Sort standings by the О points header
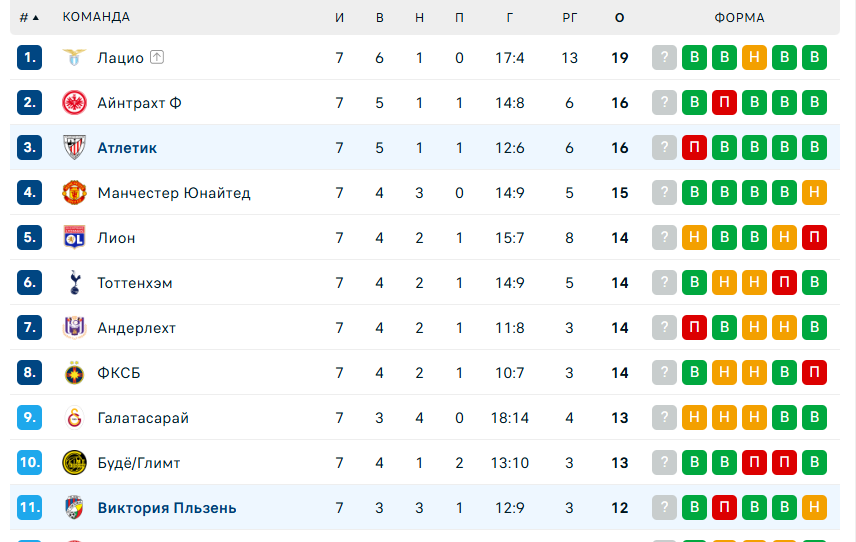Viewport: 856px width, 542px height. pos(620,17)
